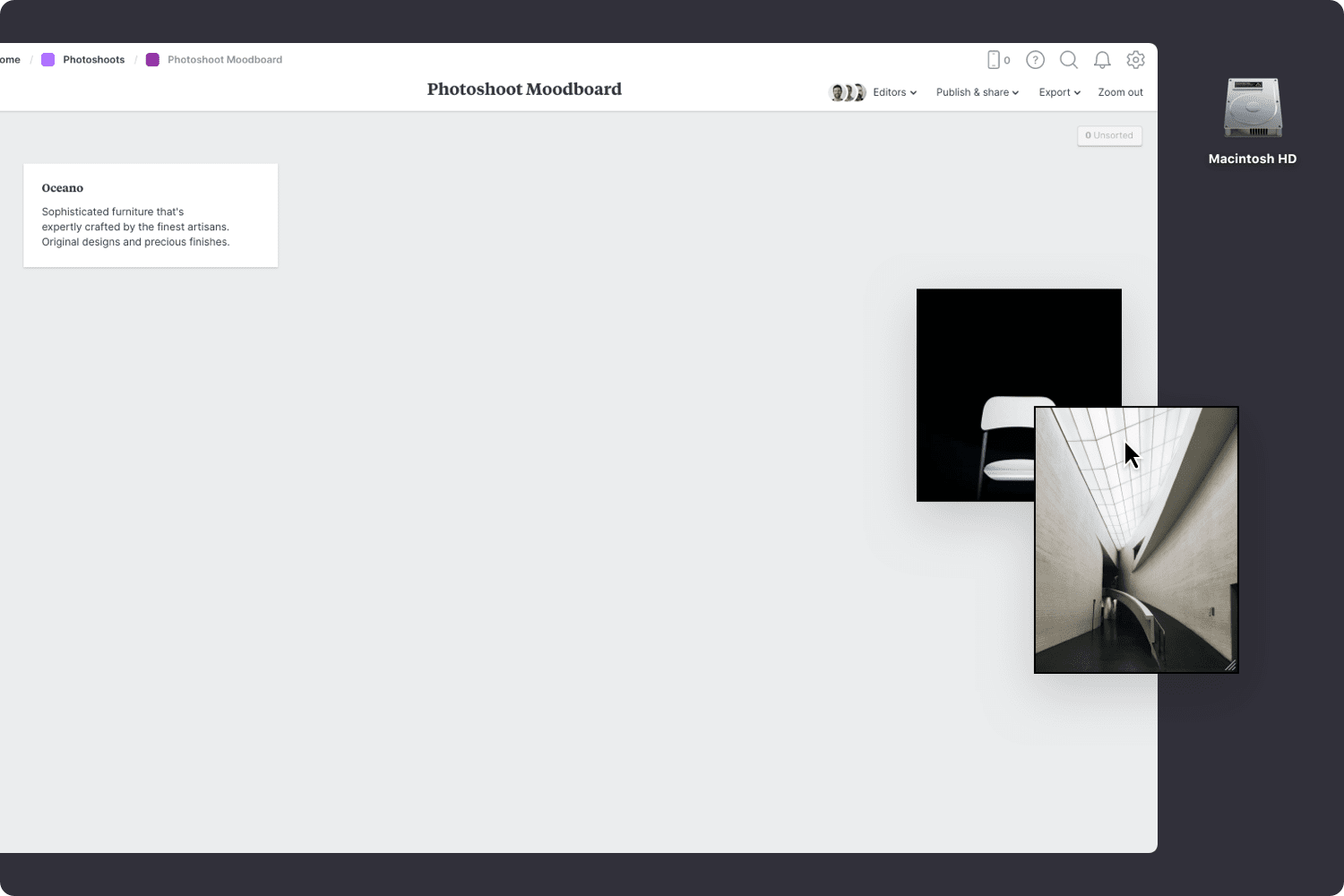
Task: Open the Macintosh HD drive icon
Action: (1253, 108)
